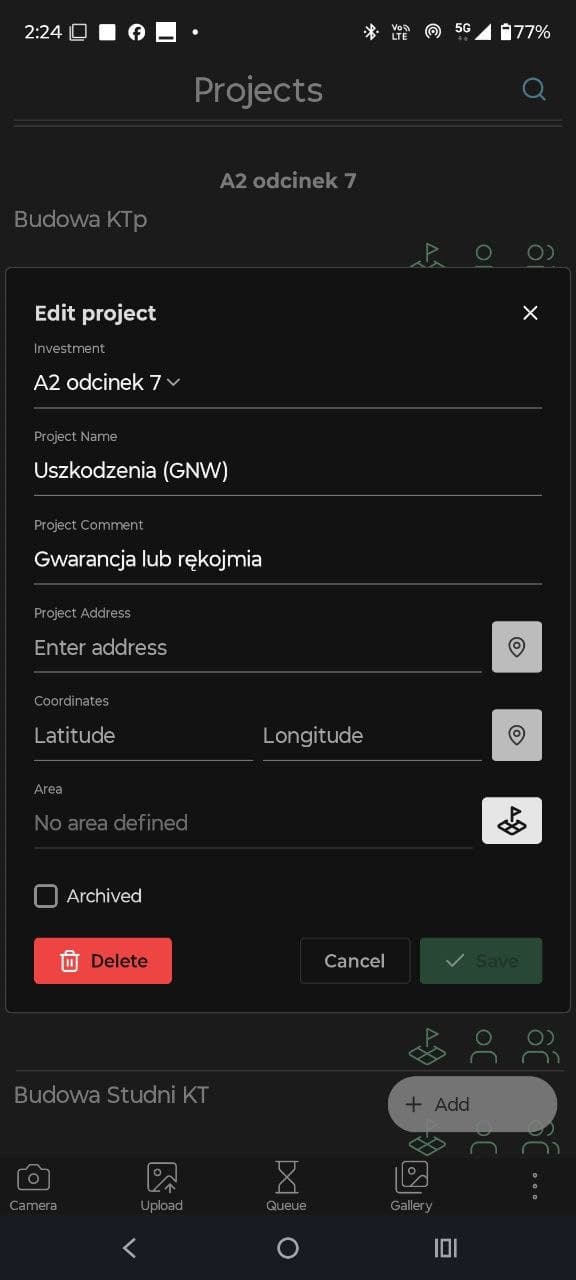
Task: Close the Edit project dialog
Action: (x=530, y=313)
